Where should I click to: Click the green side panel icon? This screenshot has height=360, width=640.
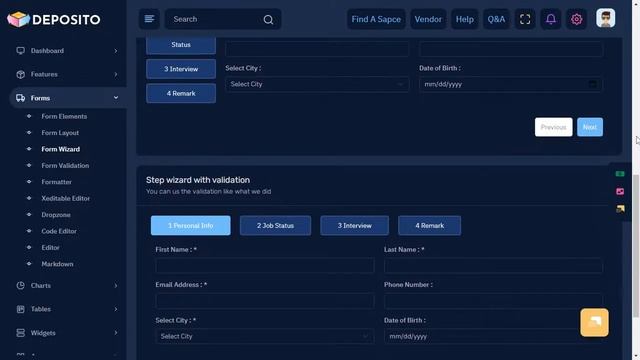point(620,174)
